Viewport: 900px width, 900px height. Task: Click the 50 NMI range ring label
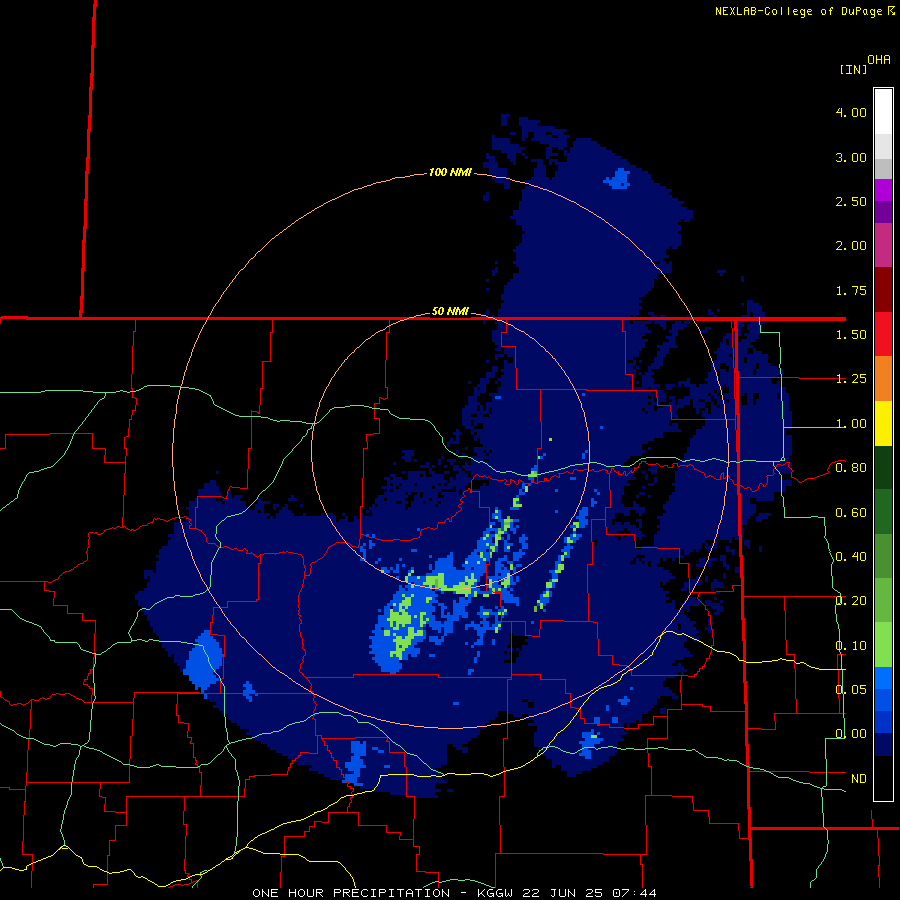(450, 311)
